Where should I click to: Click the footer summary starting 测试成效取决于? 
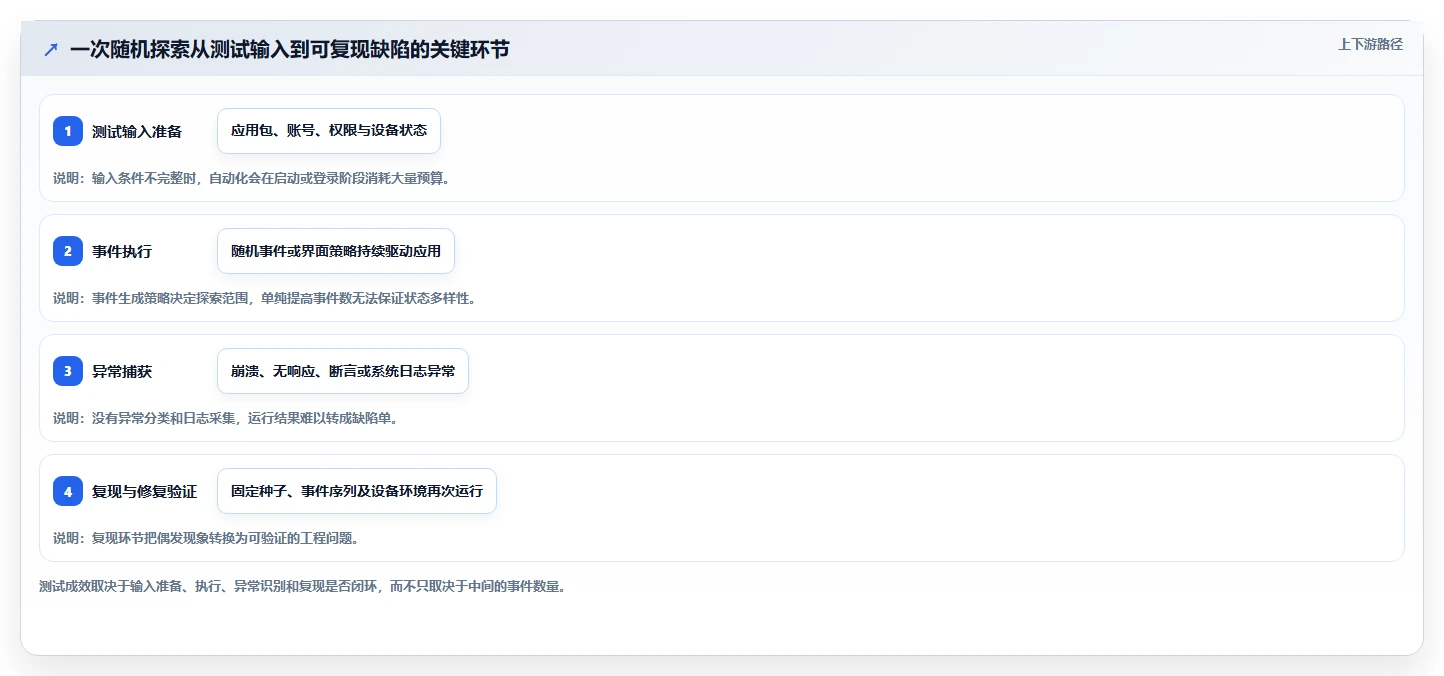(302, 587)
